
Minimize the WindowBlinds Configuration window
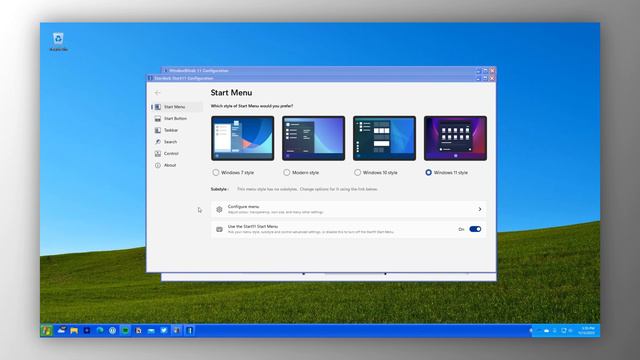pyautogui.click(x=478, y=71)
